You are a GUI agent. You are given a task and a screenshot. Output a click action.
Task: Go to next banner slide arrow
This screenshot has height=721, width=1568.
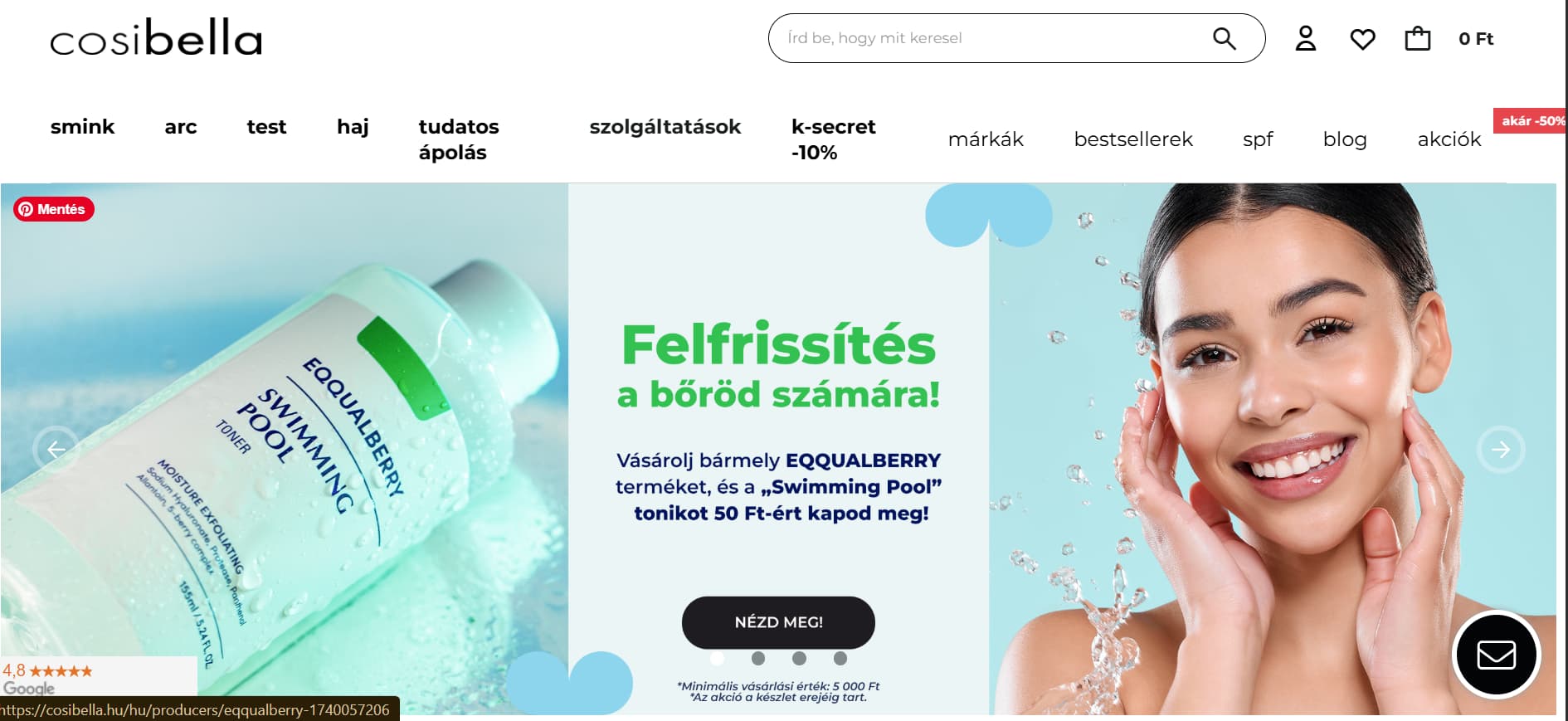(1501, 450)
